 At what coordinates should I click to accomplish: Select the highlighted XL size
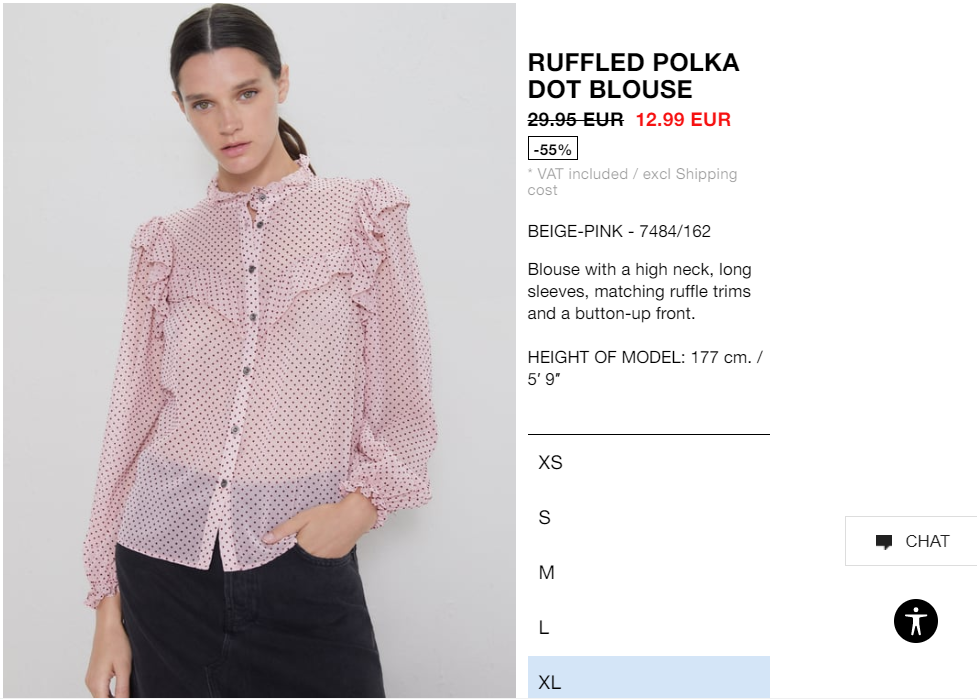tap(649, 678)
